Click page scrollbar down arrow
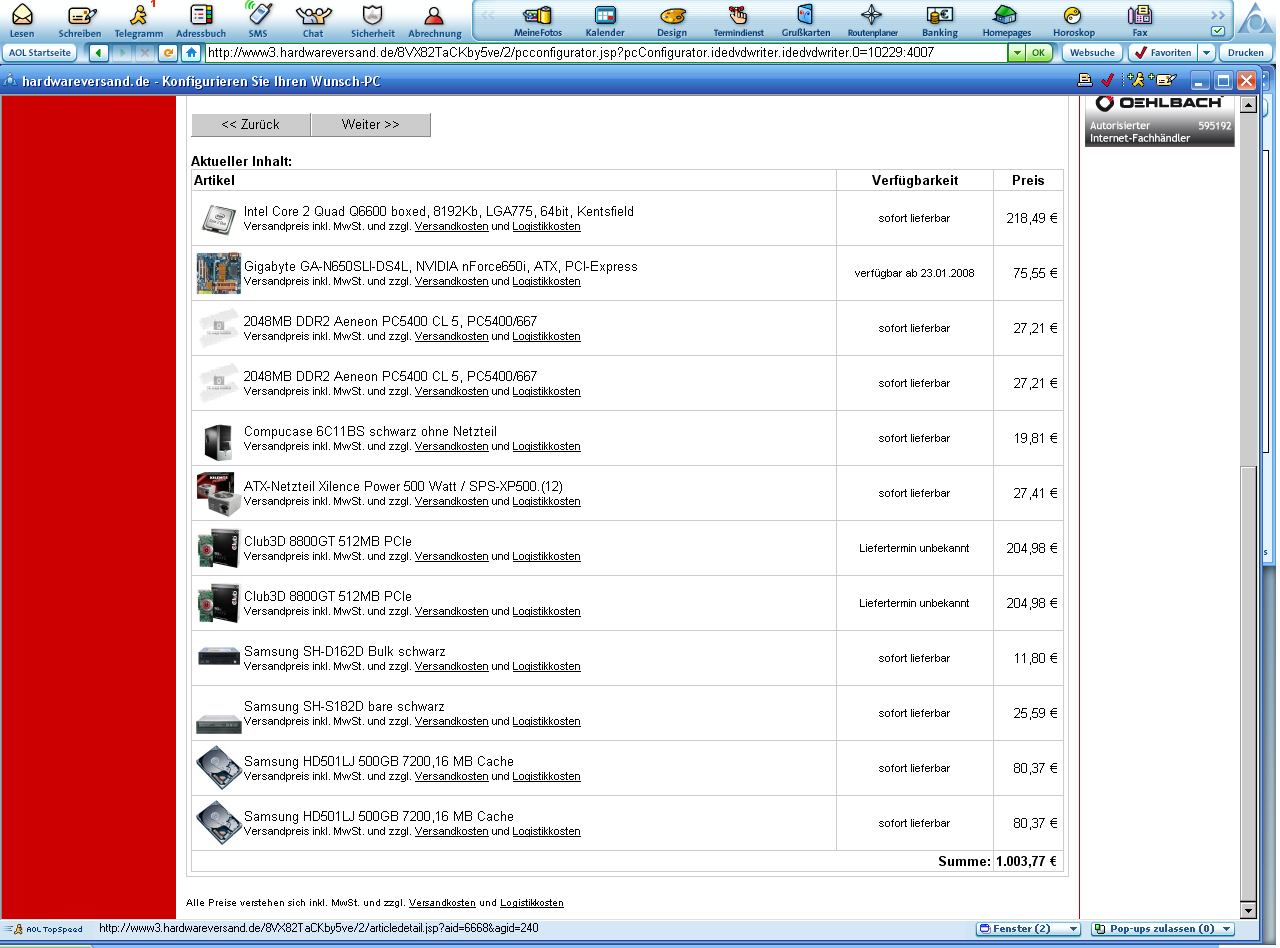 point(1247,911)
